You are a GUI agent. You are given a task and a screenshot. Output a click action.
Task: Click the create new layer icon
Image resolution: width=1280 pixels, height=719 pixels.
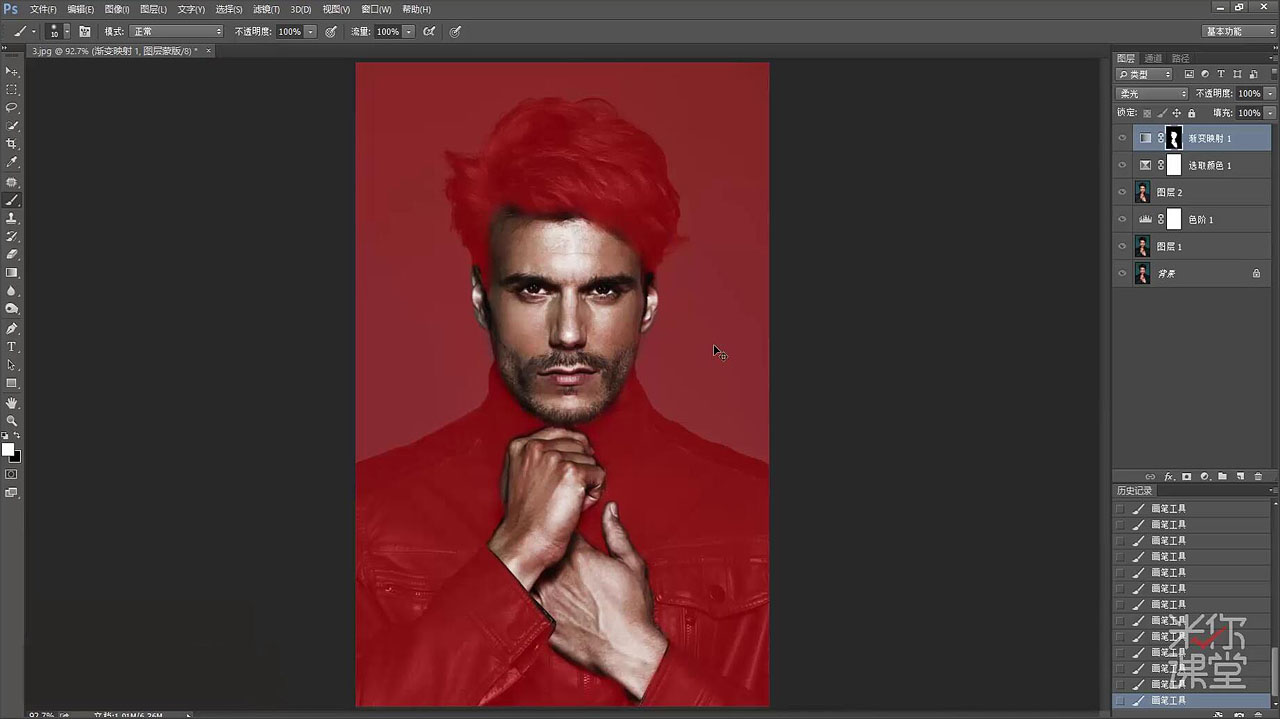(1240, 477)
